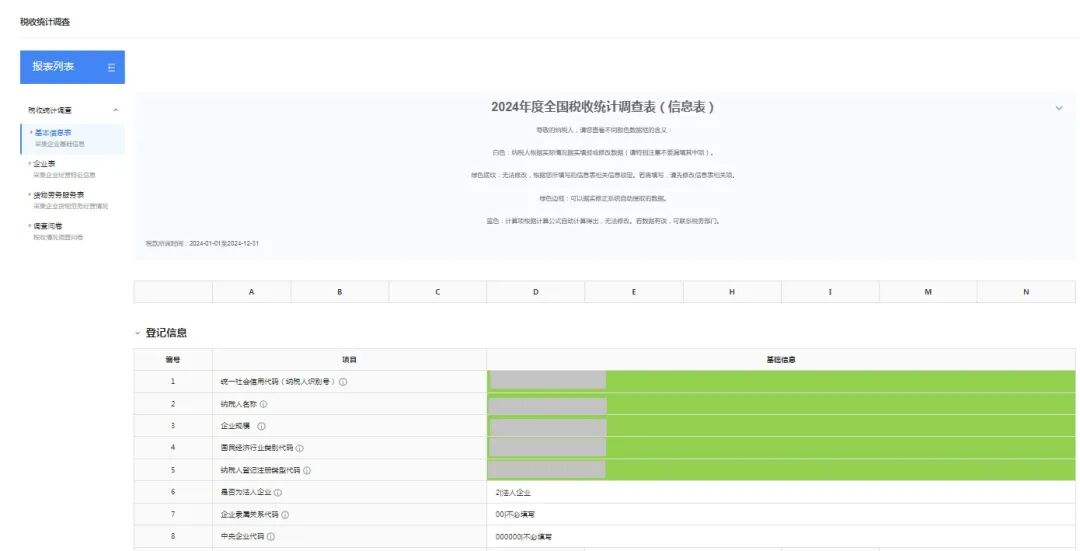The height and width of the screenshot is (551, 1080).
Task: Collapse the 税收统计调查 sidebar group
Action: click(x=116, y=110)
